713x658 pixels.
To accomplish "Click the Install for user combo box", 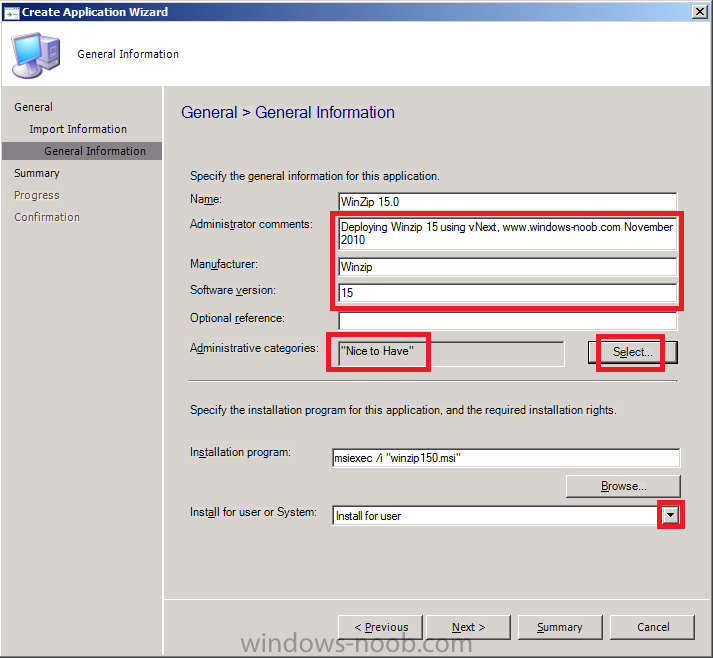I will (506, 516).
